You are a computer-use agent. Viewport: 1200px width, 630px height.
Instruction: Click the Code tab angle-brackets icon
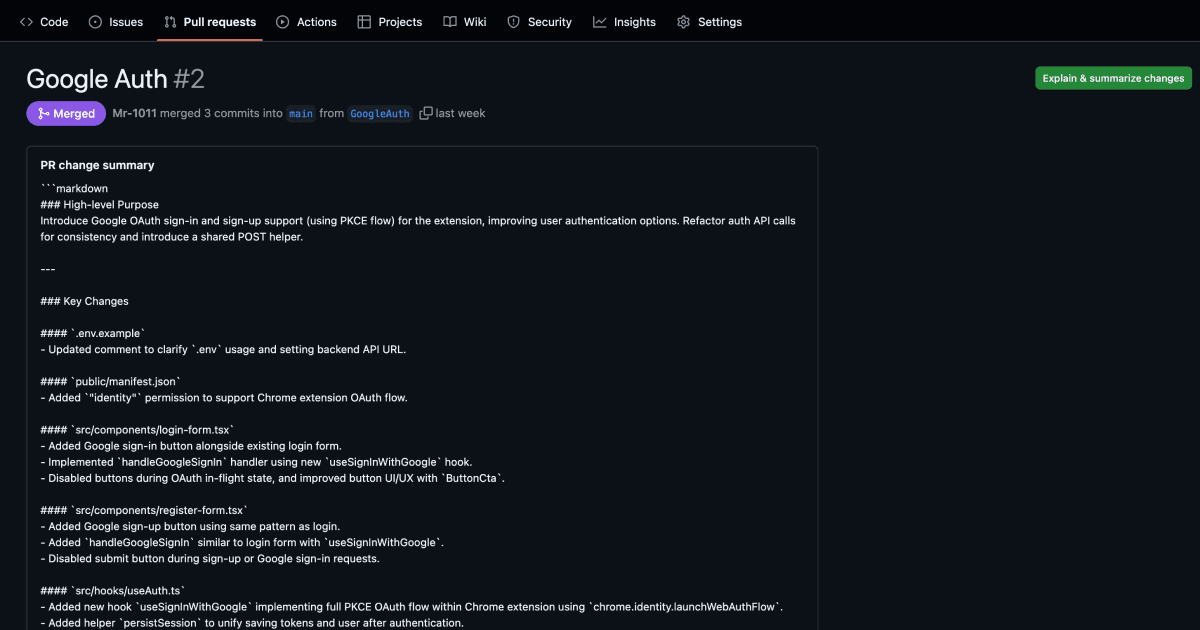click(26, 22)
